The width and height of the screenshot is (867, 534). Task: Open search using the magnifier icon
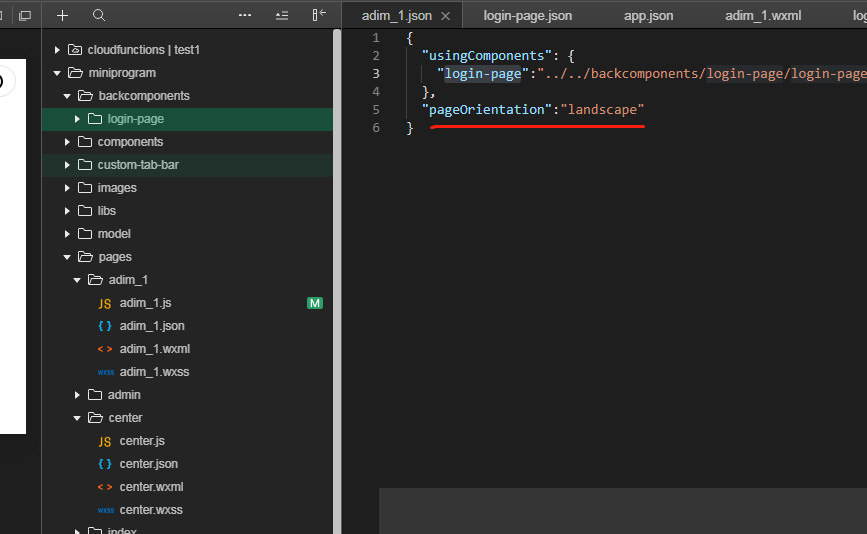98,16
